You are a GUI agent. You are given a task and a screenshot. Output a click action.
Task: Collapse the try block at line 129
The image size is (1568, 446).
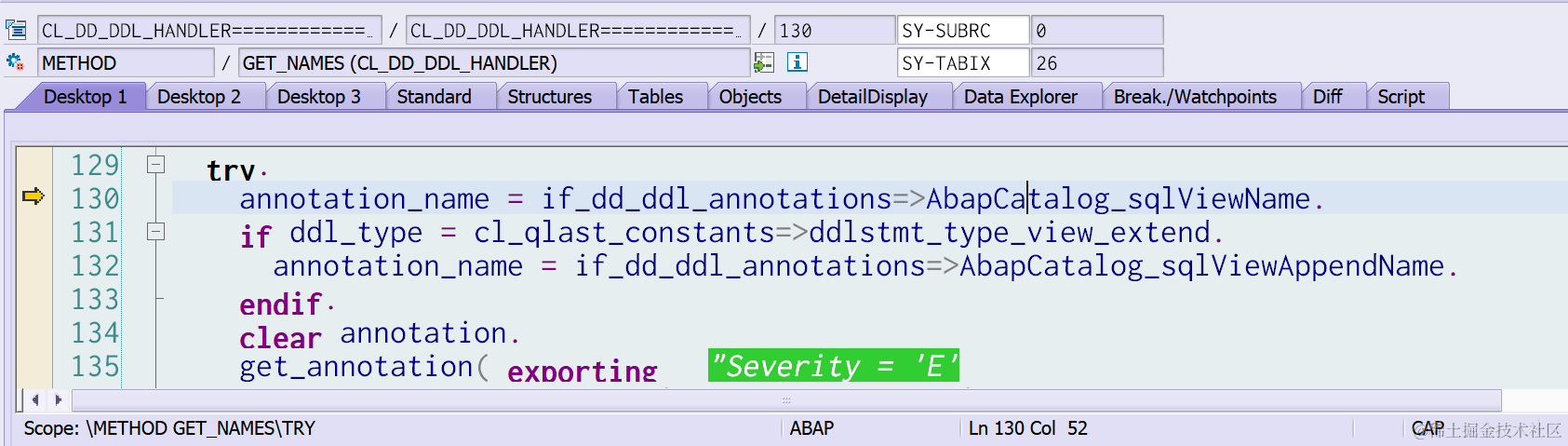[156, 165]
